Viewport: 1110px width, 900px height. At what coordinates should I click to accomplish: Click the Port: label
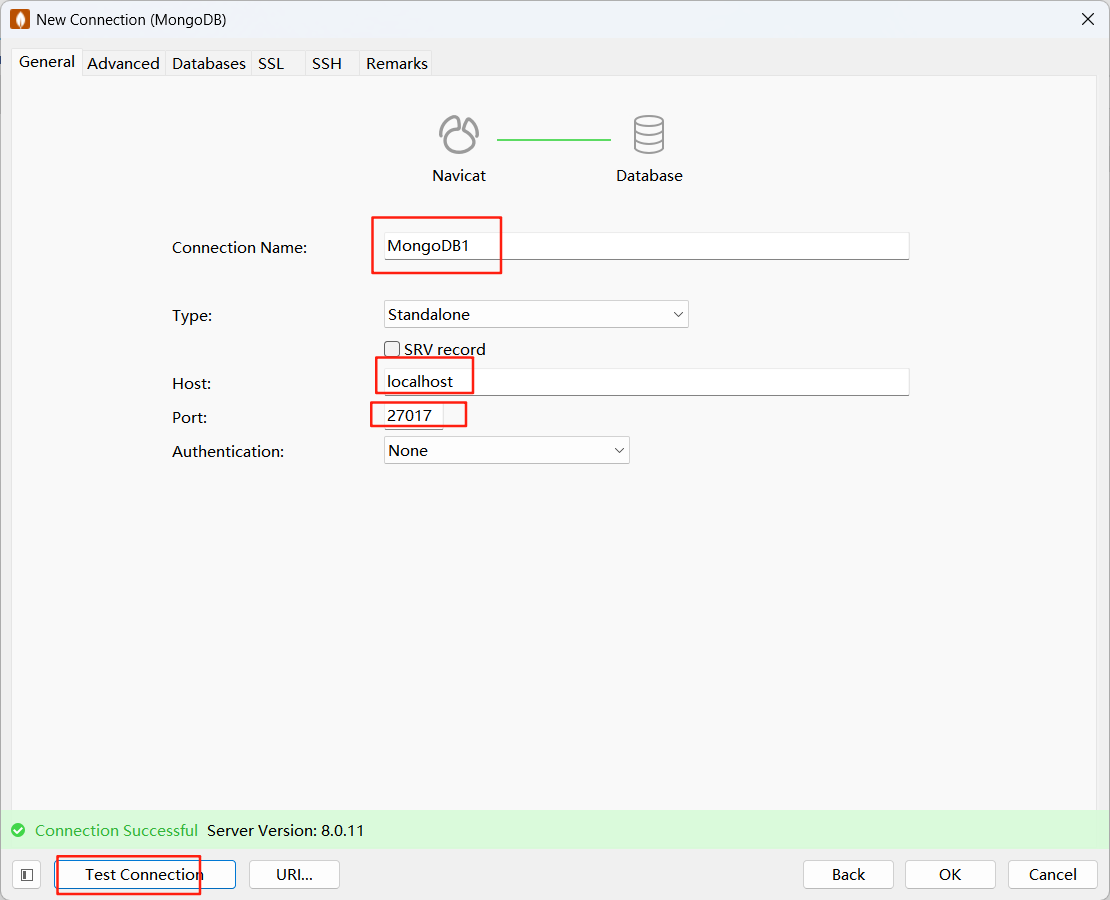[x=190, y=417]
